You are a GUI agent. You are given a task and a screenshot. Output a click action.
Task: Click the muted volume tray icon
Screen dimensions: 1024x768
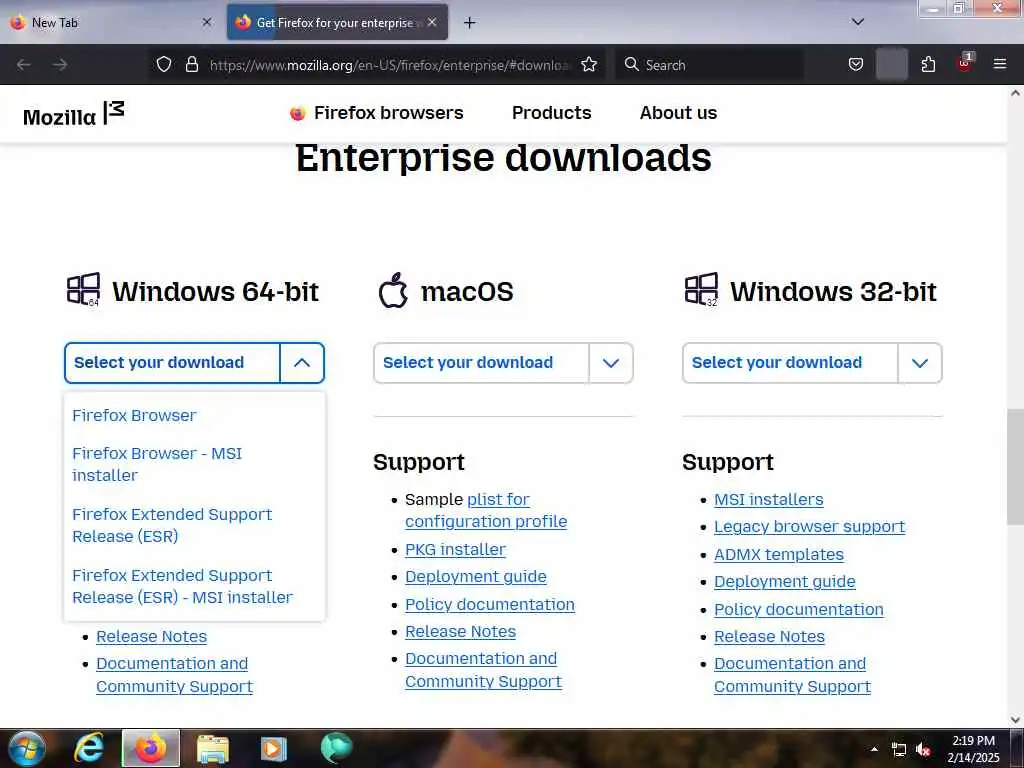point(923,750)
